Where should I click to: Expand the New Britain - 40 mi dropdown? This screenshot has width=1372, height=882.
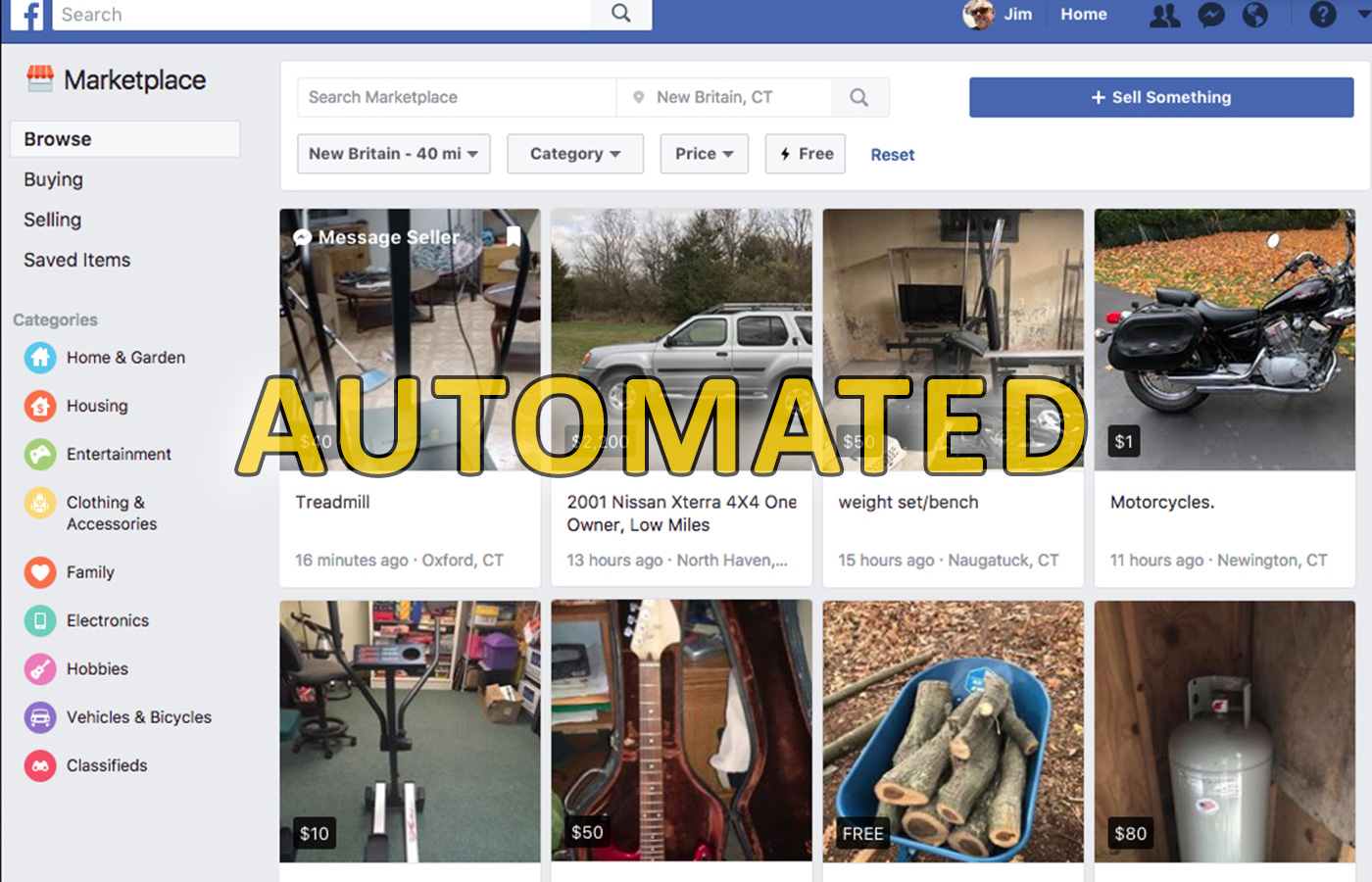(393, 154)
